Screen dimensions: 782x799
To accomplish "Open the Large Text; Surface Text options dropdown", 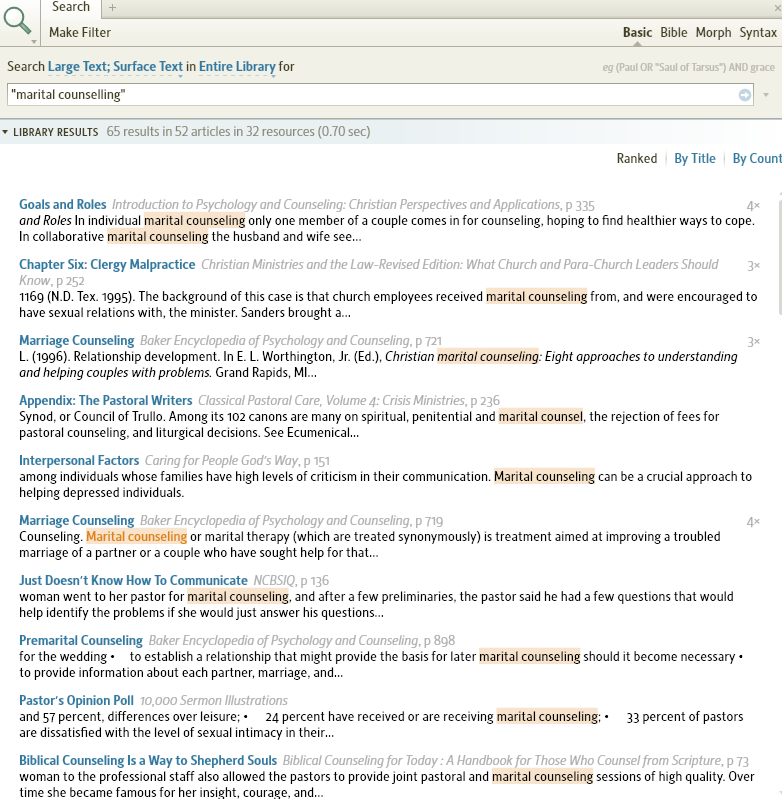I will pos(115,67).
